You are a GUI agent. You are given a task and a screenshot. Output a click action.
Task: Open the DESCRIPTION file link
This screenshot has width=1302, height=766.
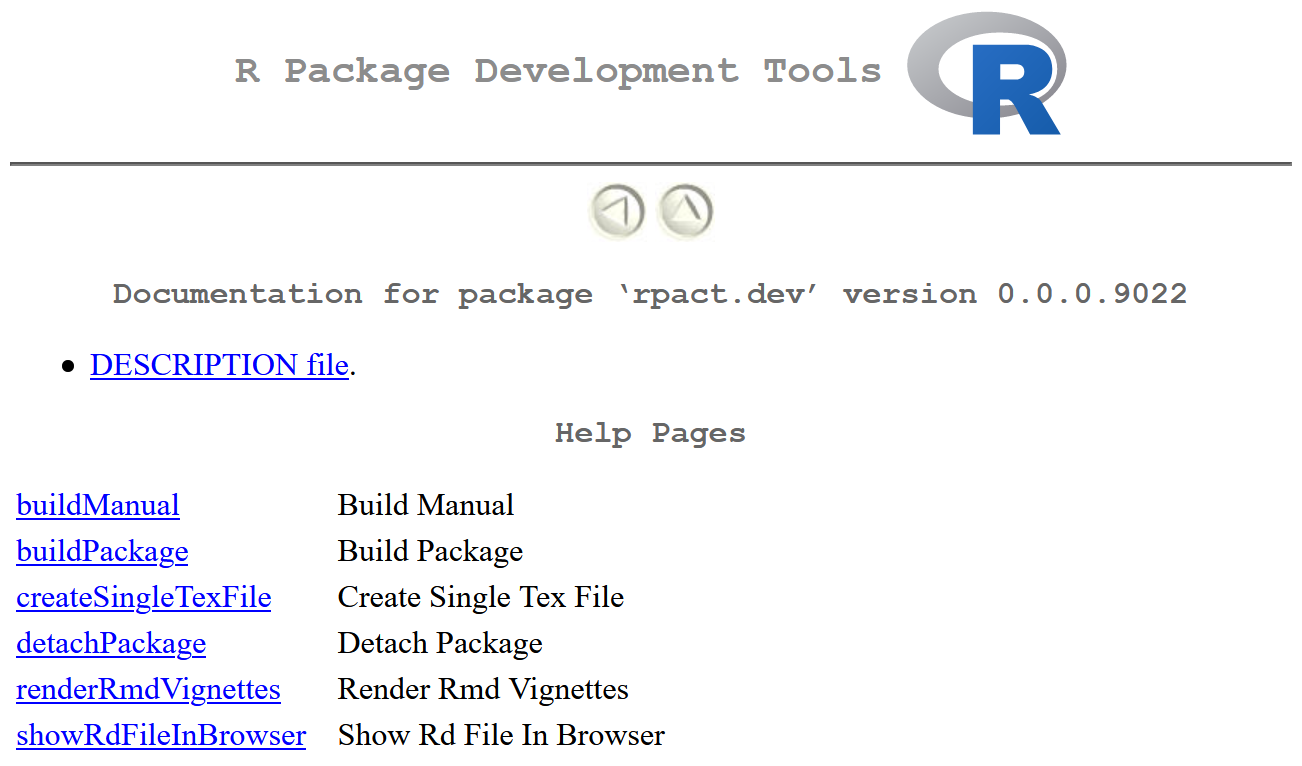pos(219,365)
